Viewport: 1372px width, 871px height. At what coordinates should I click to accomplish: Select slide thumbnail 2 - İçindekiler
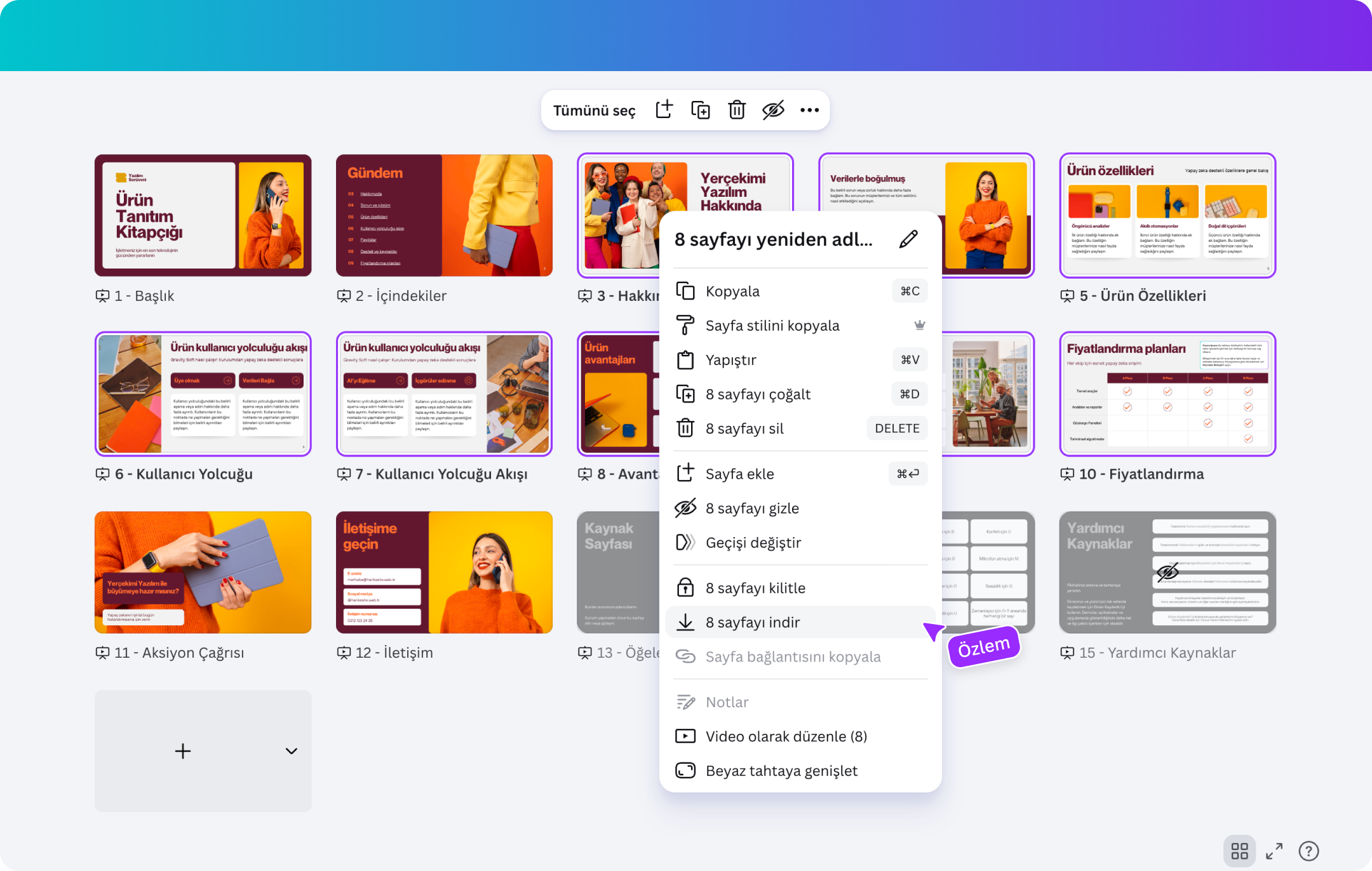[x=444, y=215]
